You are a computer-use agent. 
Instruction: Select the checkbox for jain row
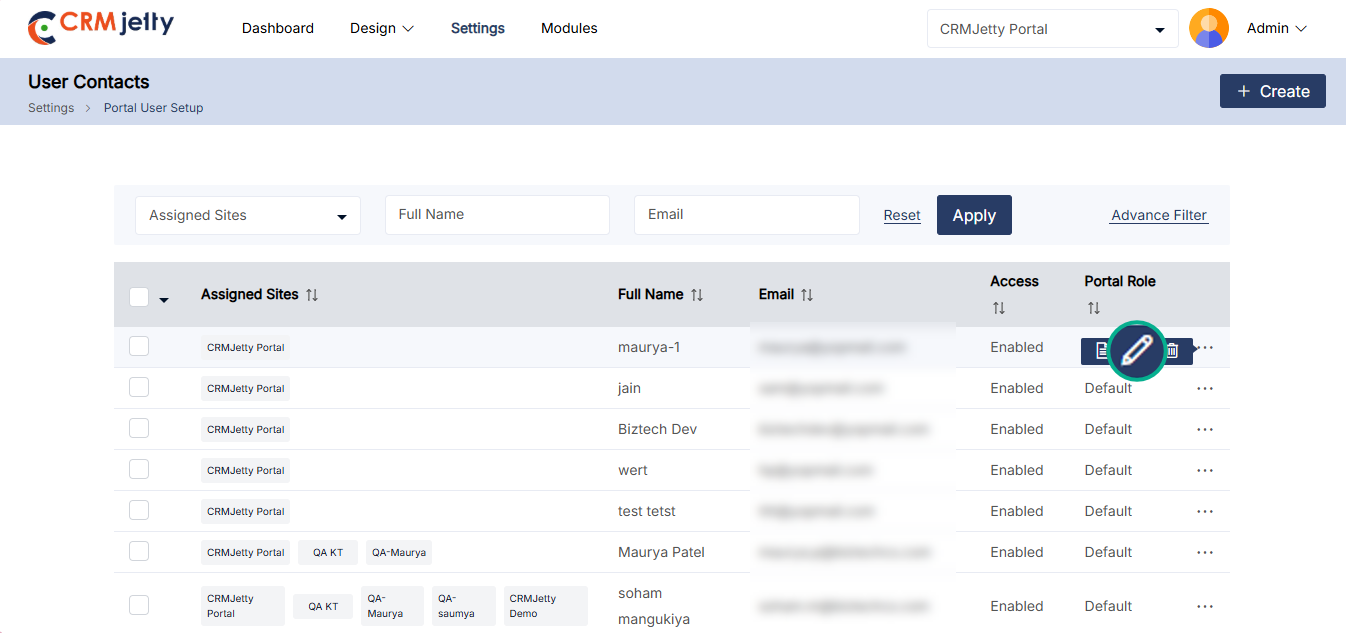(x=139, y=388)
